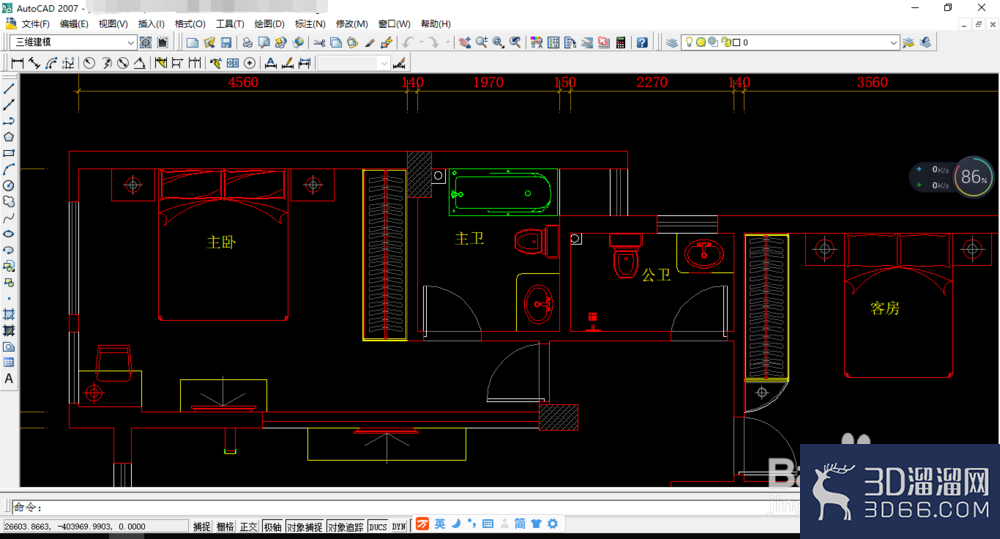Open Plot Preview from the standard toolbar

pos(263,43)
